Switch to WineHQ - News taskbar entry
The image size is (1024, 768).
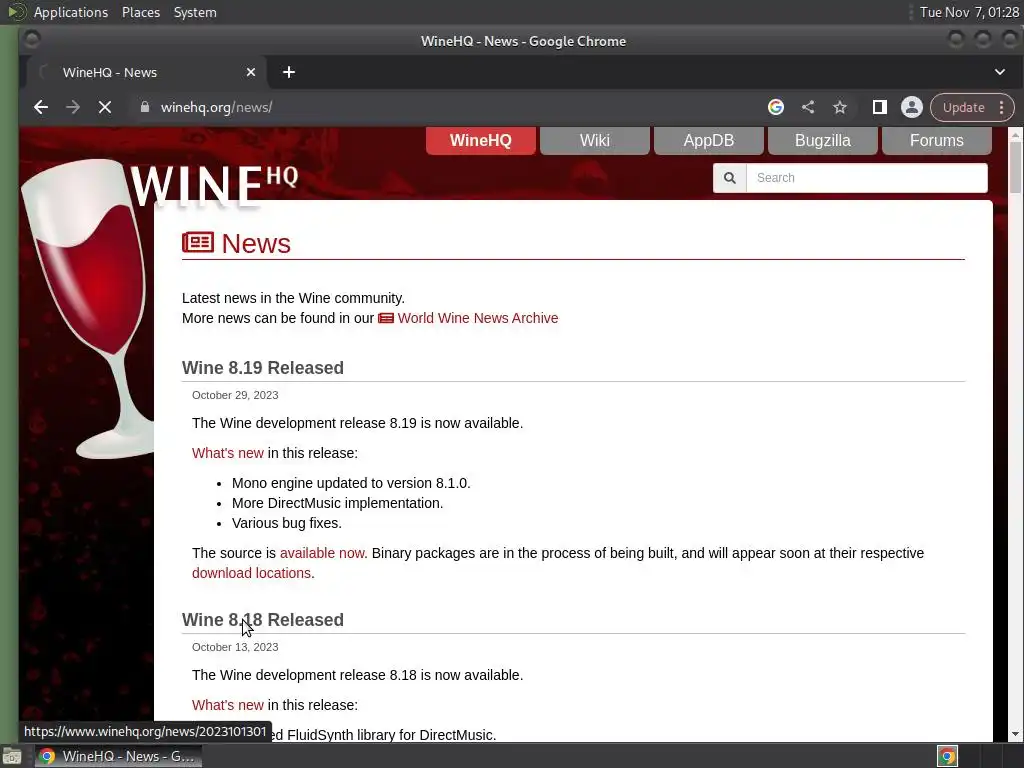click(118, 756)
